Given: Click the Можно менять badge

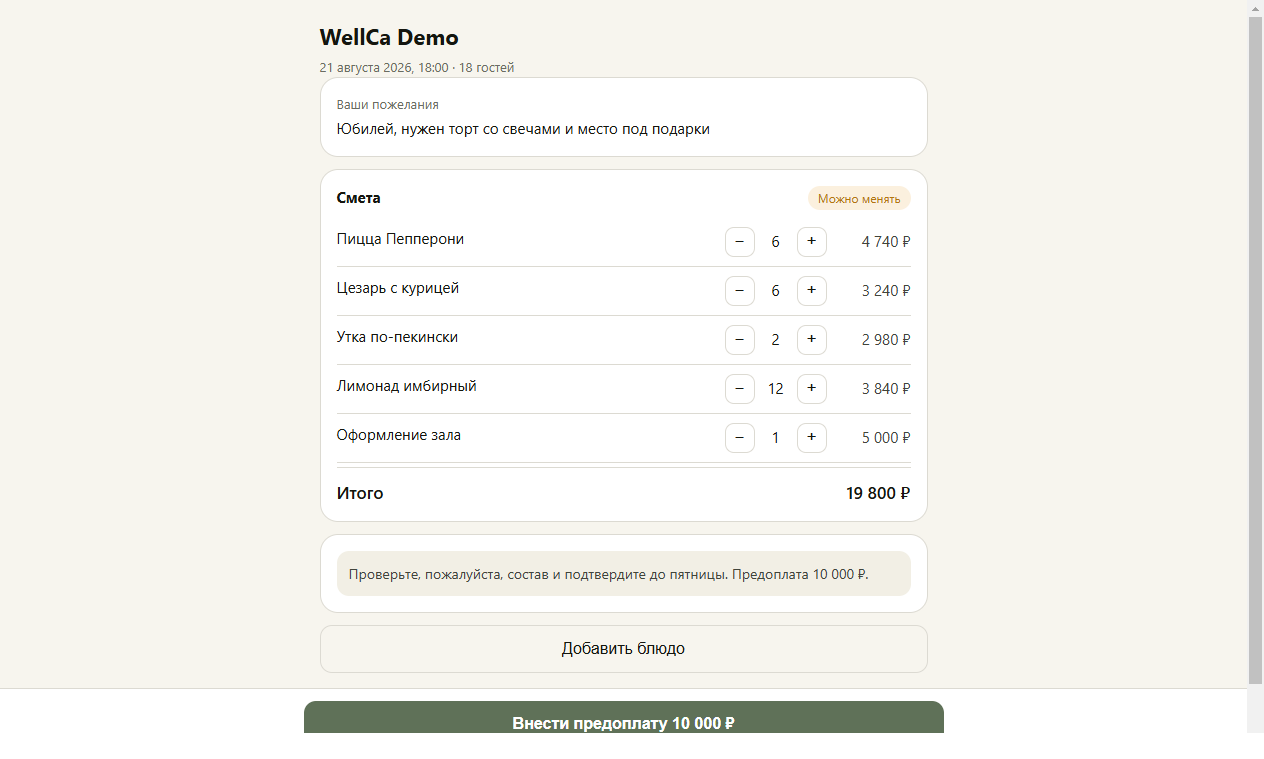Looking at the screenshot, I should (859, 199).
